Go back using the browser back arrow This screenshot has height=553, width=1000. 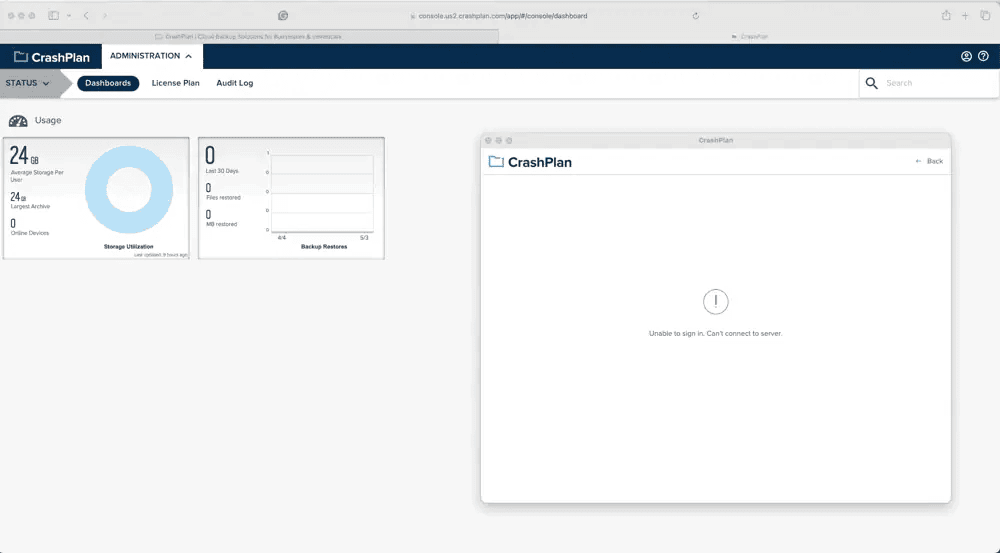tap(86, 16)
